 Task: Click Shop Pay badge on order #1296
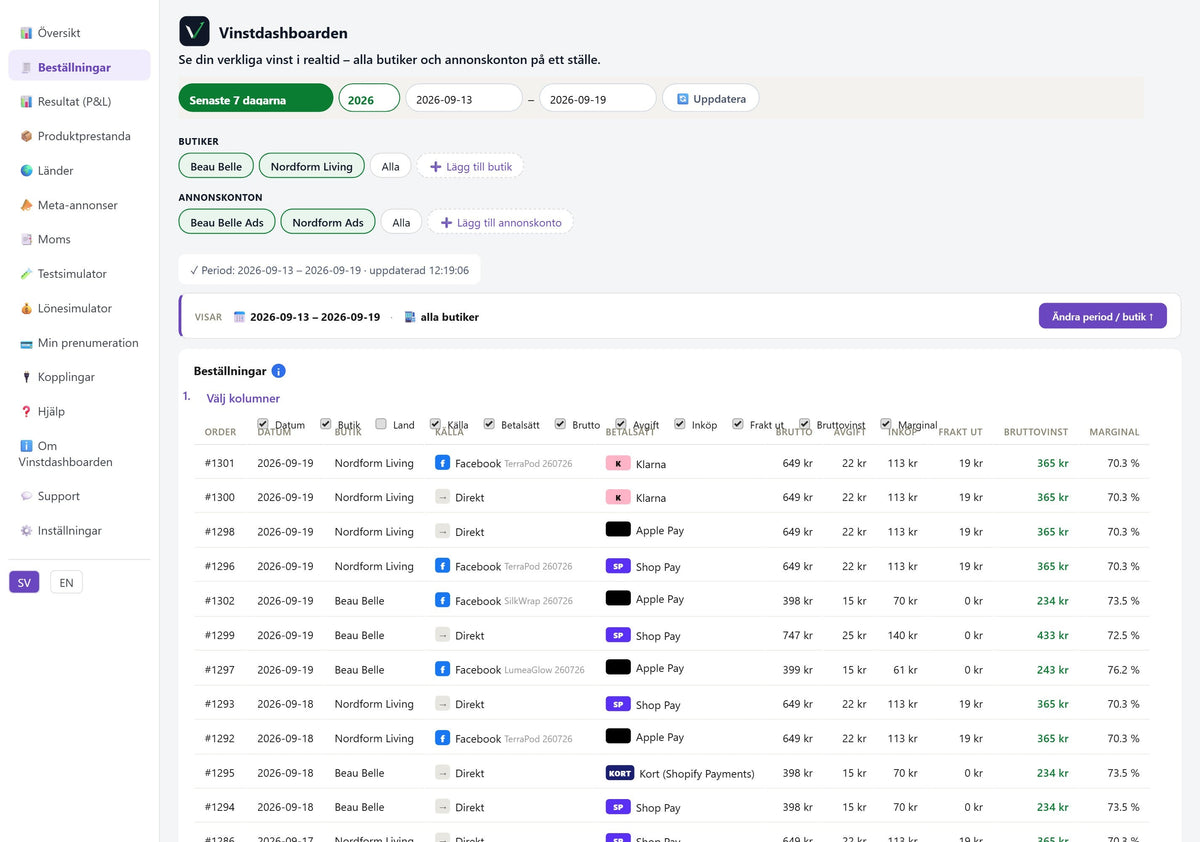619,566
